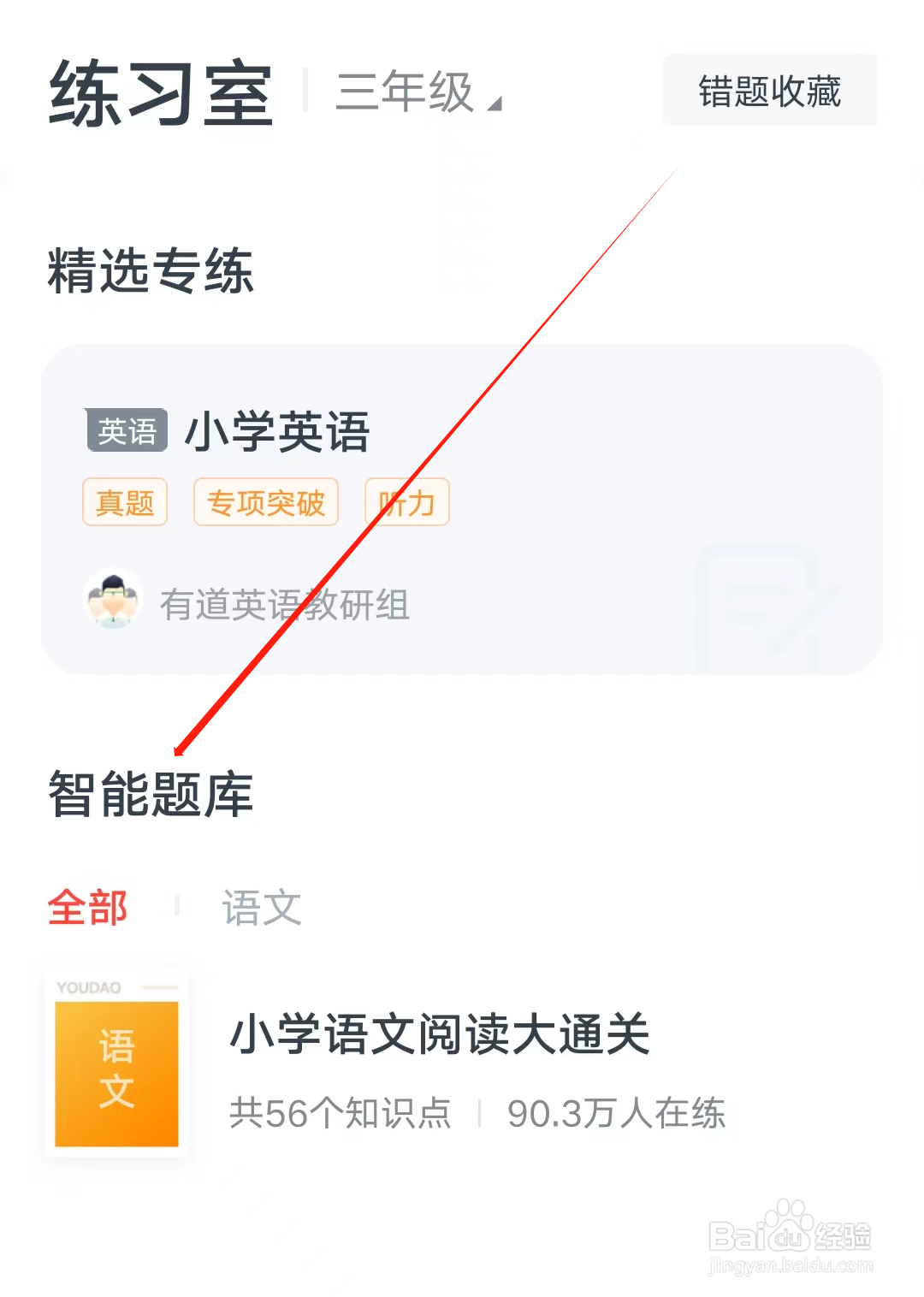This screenshot has width=924, height=1297.
Task: Switch to the 语文 tab
Action: 262,907
